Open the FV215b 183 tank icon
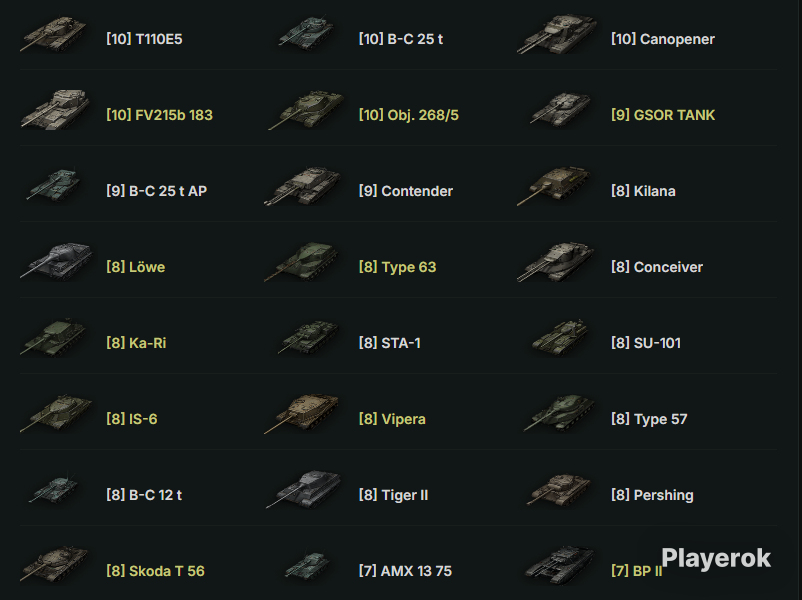This screenshot has width=802, height=600. tap(55, 109)
